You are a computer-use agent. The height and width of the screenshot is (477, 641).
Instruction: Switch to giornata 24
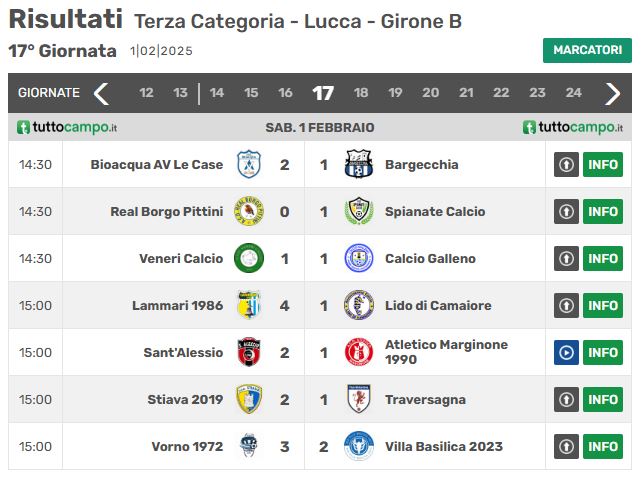pos(574,93)
